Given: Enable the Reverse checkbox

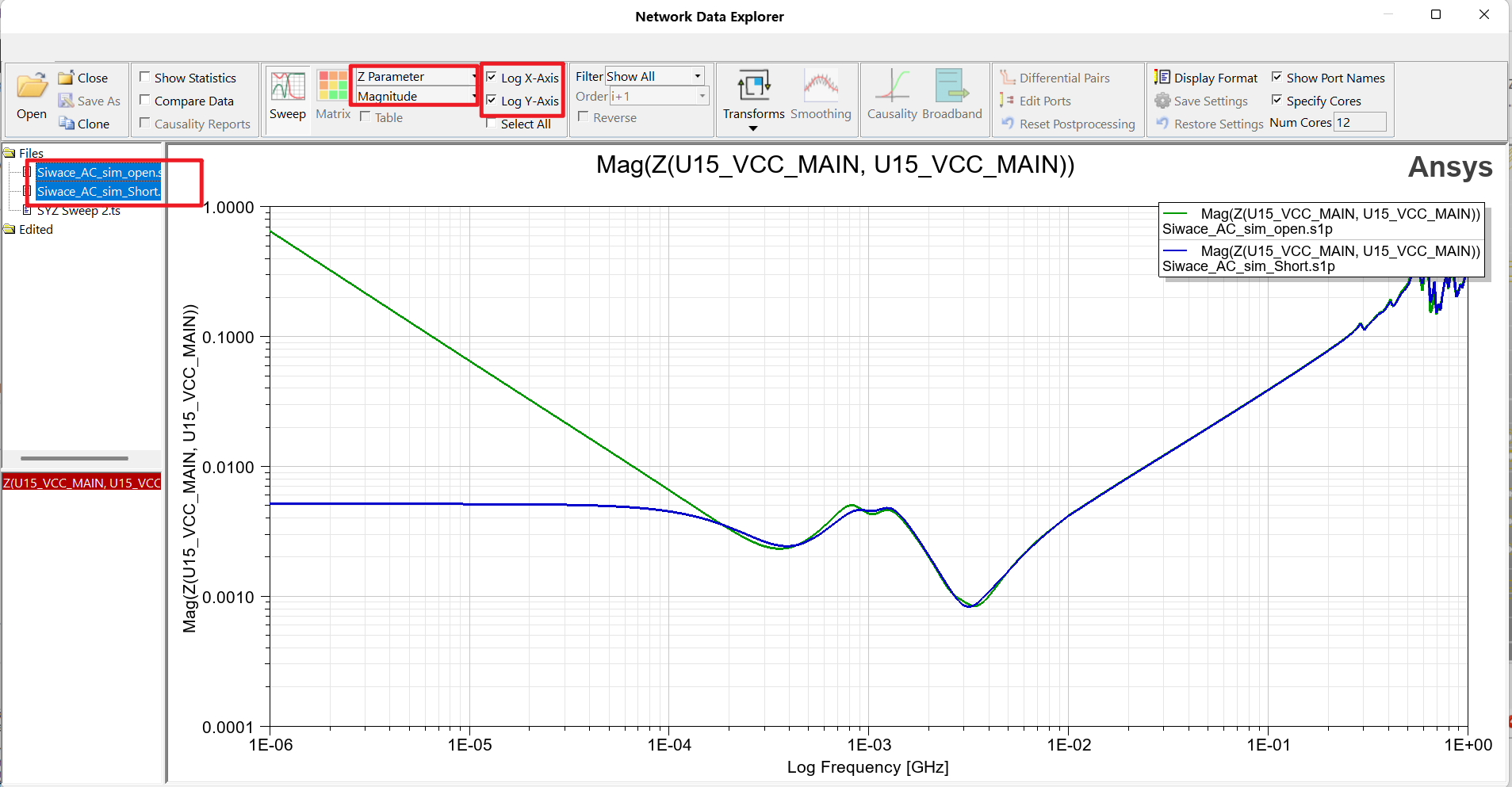Looking at the screenshot, I should tap(583, 117).
